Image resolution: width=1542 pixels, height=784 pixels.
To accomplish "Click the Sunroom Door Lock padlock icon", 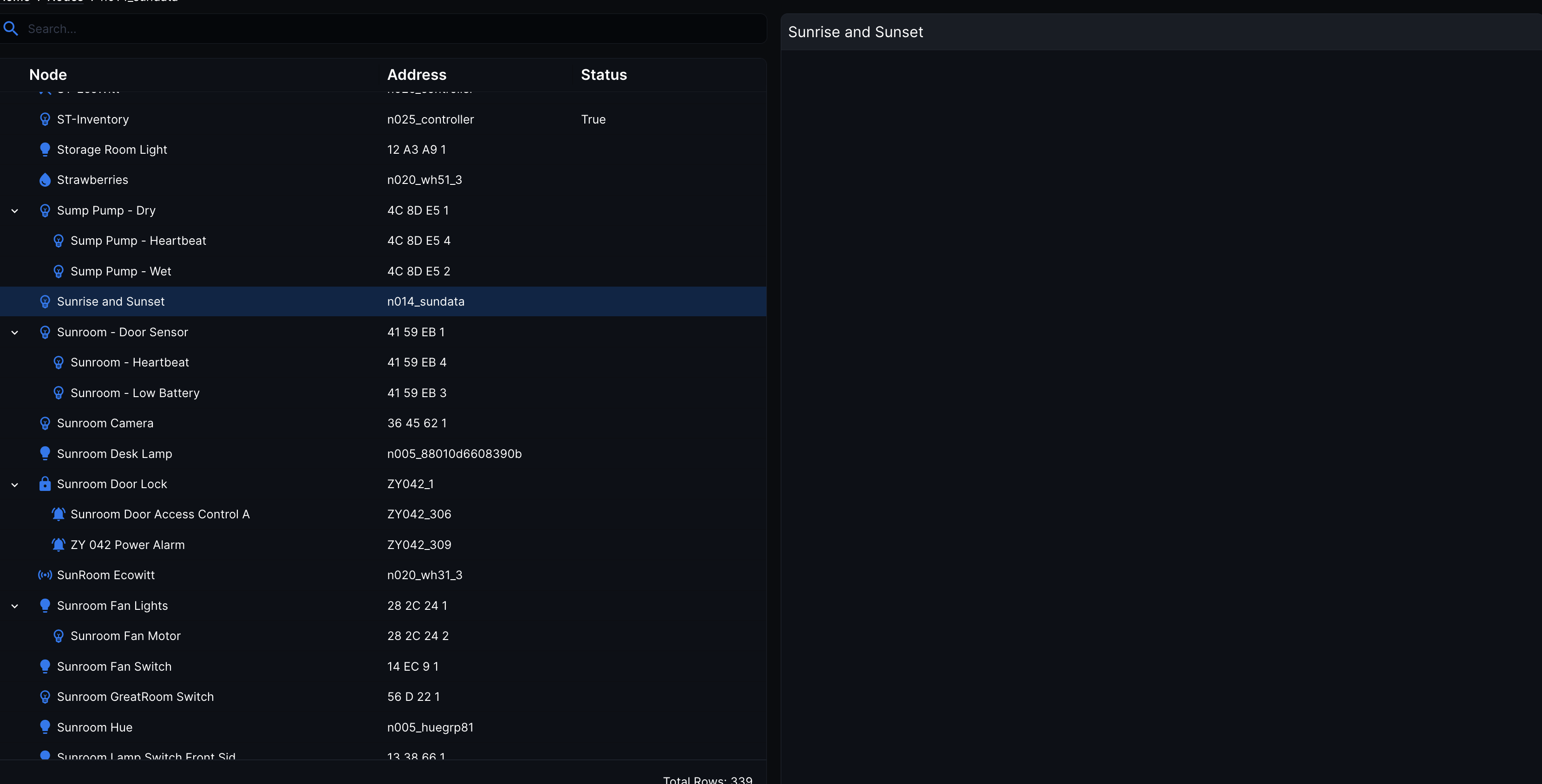I will pyautogui.click(x=45, y=484).
